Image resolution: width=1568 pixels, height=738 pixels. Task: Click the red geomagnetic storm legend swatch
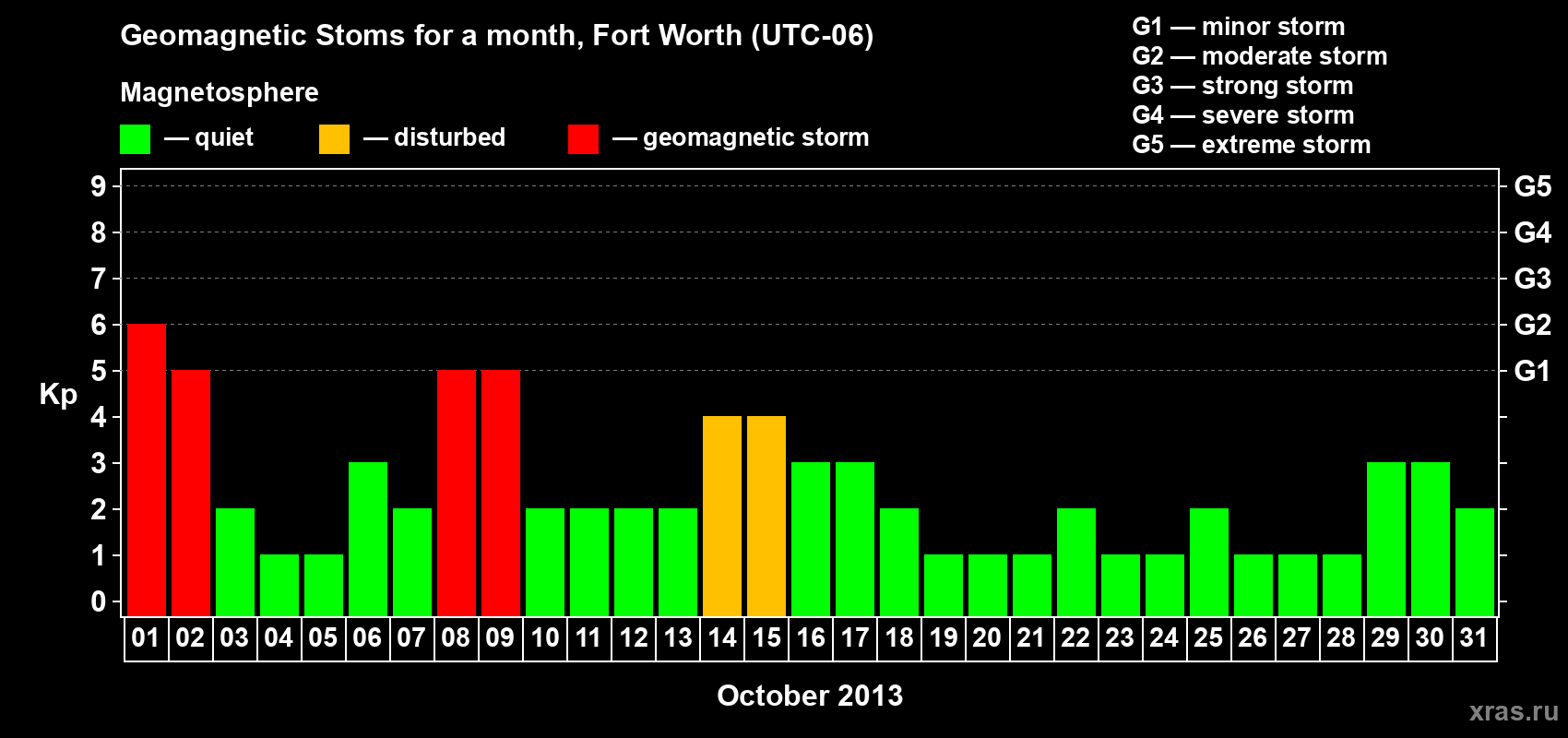(x=583, y=139)
